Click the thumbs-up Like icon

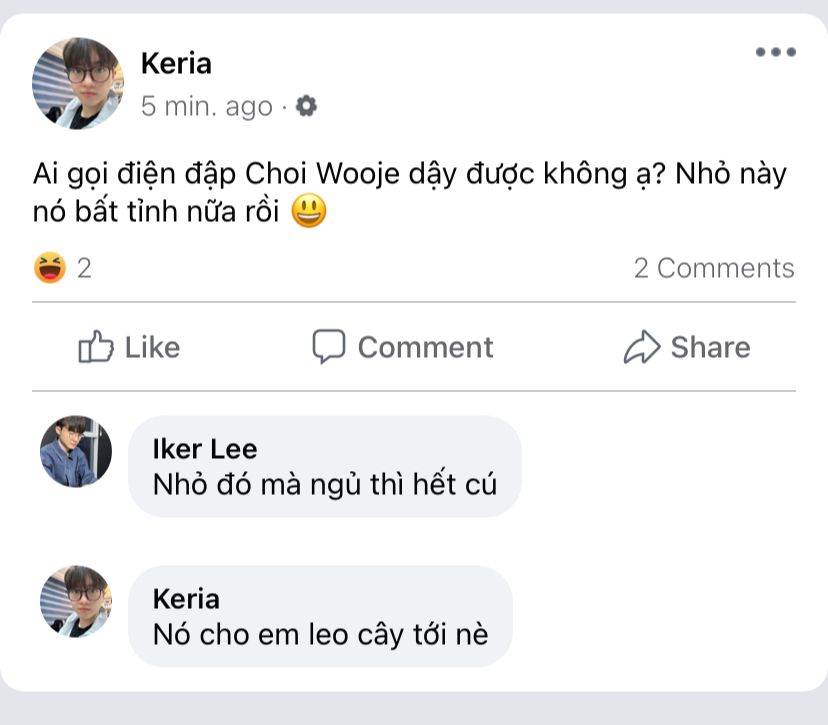[x=95, y=347]
